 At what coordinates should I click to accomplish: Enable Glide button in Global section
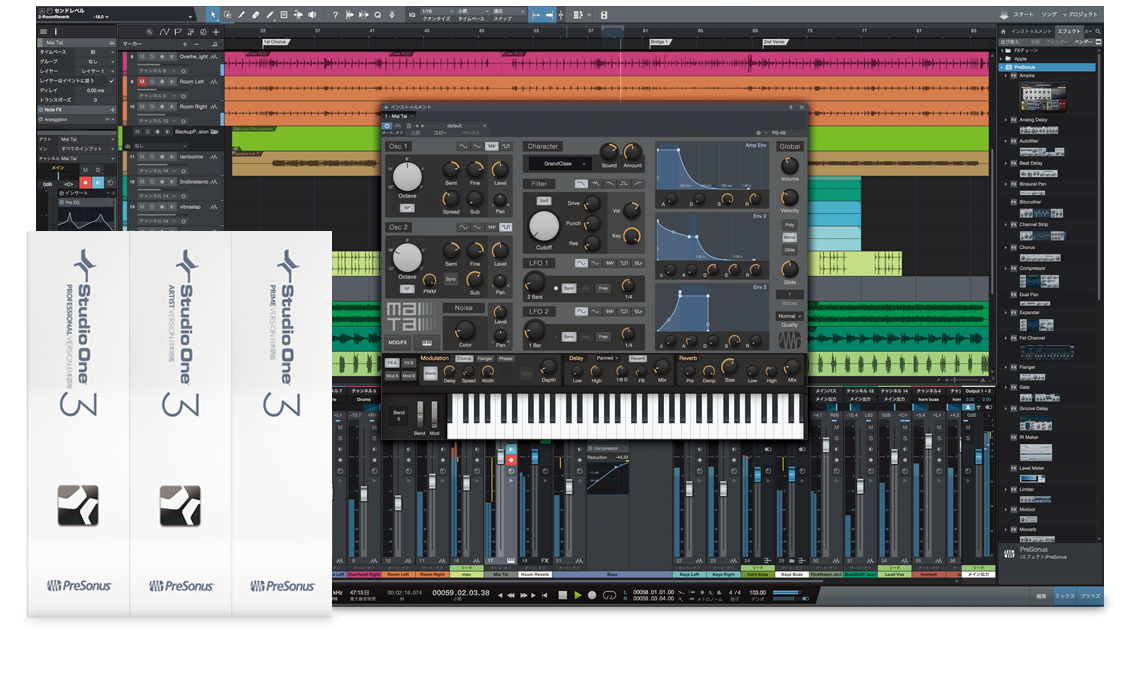(790, 250)
